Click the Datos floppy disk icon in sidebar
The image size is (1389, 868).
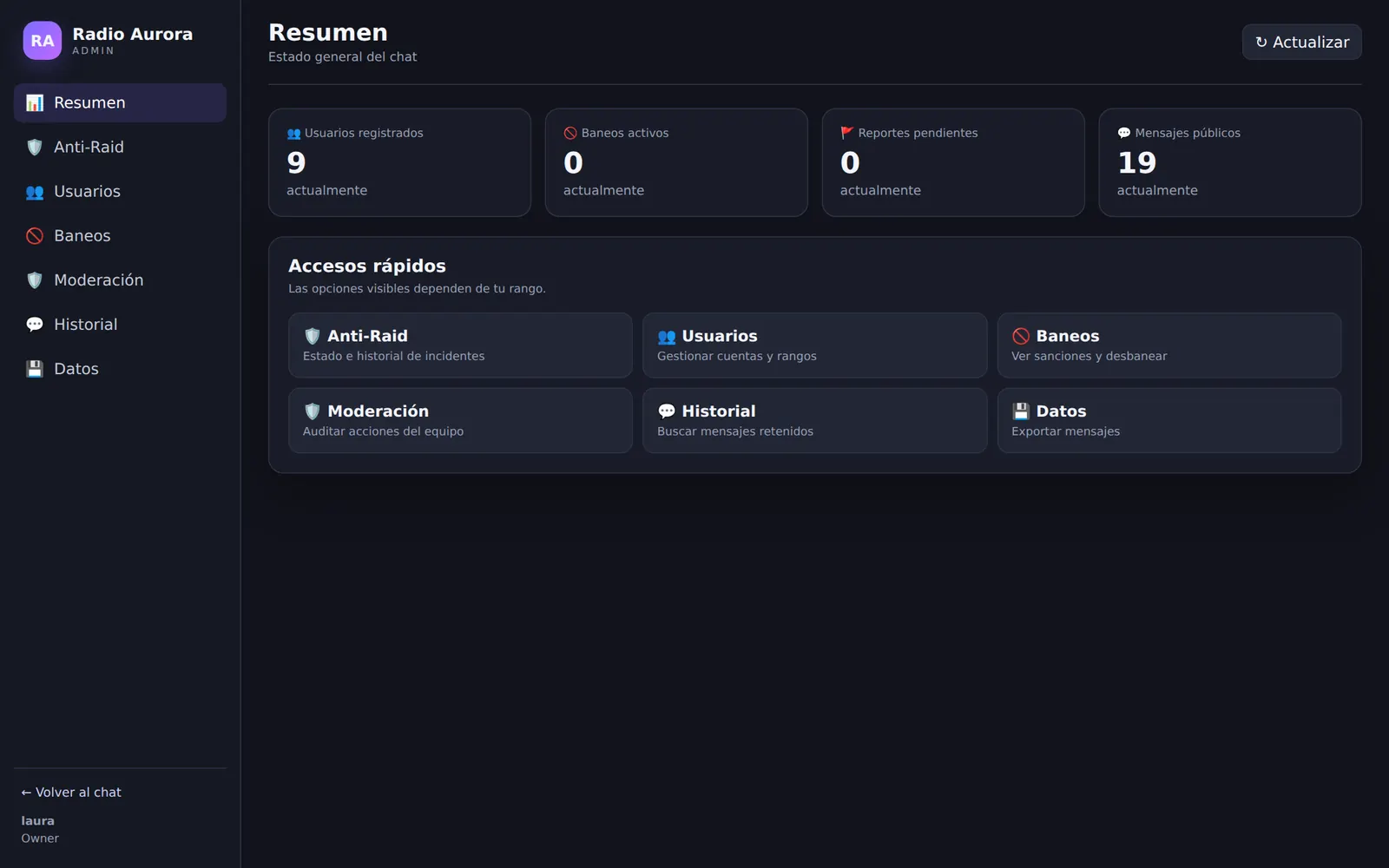(35, 368)
